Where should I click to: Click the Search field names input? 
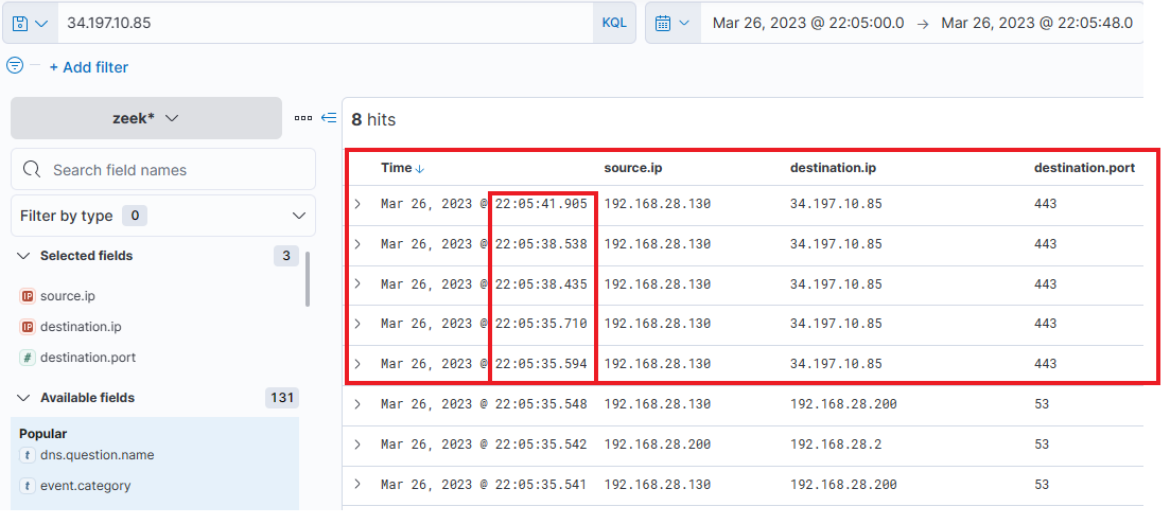tap(170, 170)
